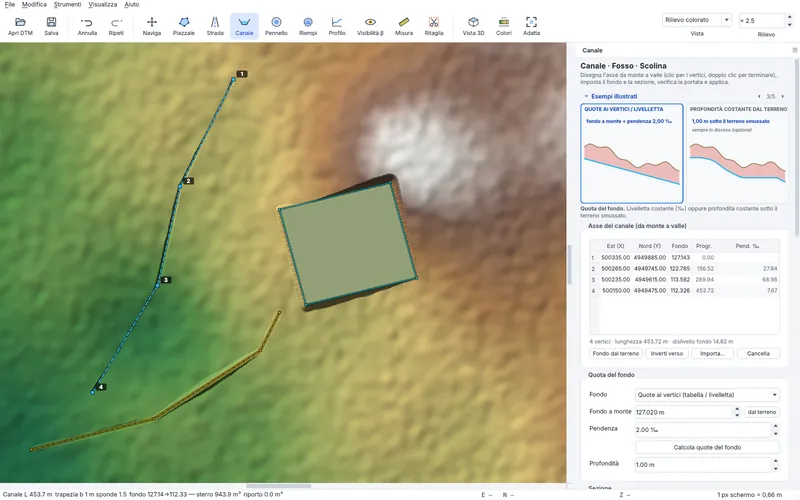This screenshot has width=800, height=500.
Task: Click canal vertex 4 on the map
Action: 93,392
